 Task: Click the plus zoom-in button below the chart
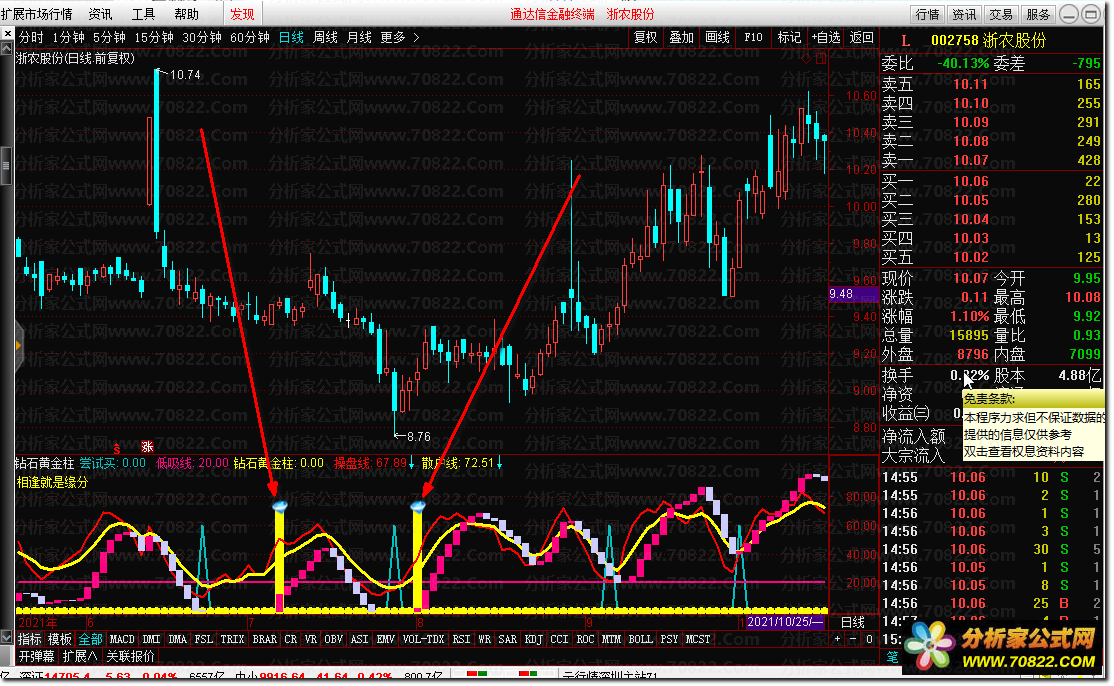coord(838,639)
